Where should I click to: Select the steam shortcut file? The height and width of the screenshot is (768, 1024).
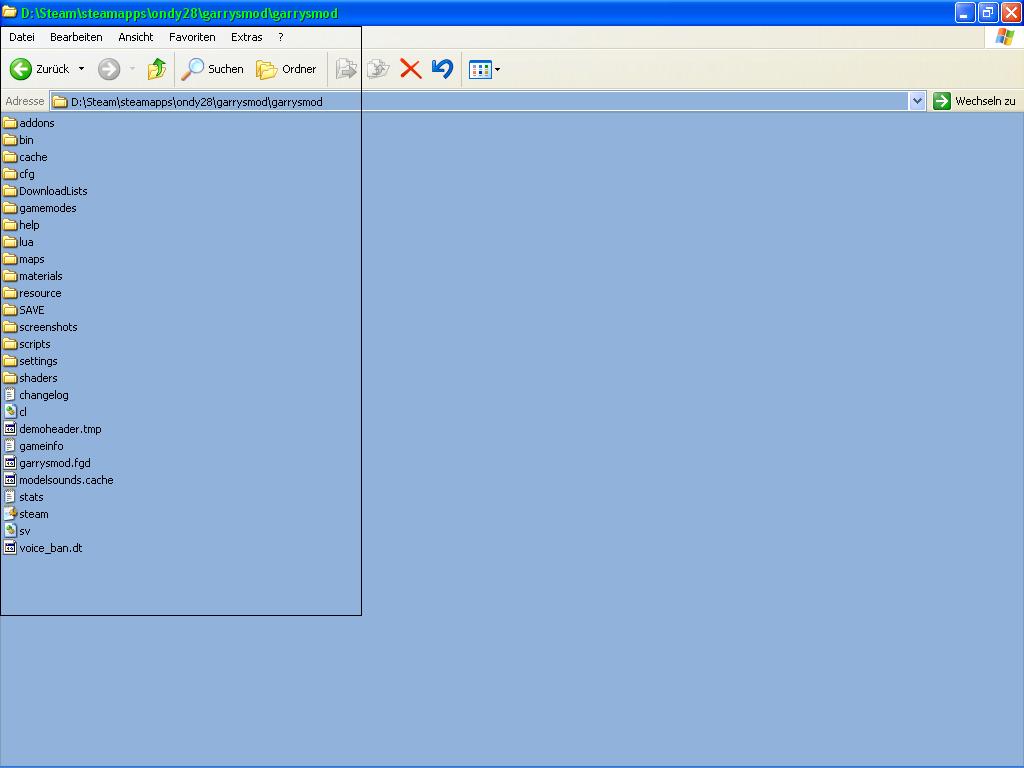33,514
